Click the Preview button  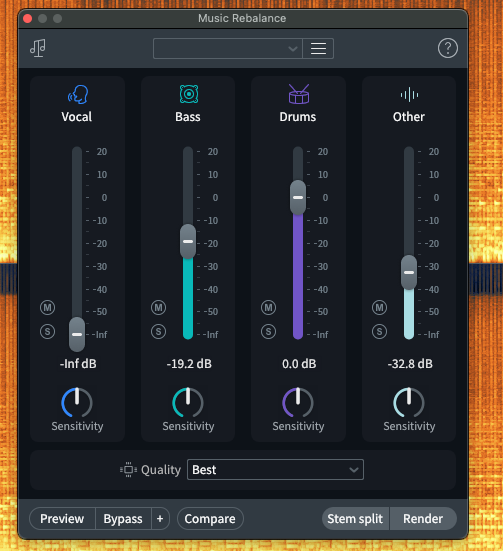tap(62, 519)
